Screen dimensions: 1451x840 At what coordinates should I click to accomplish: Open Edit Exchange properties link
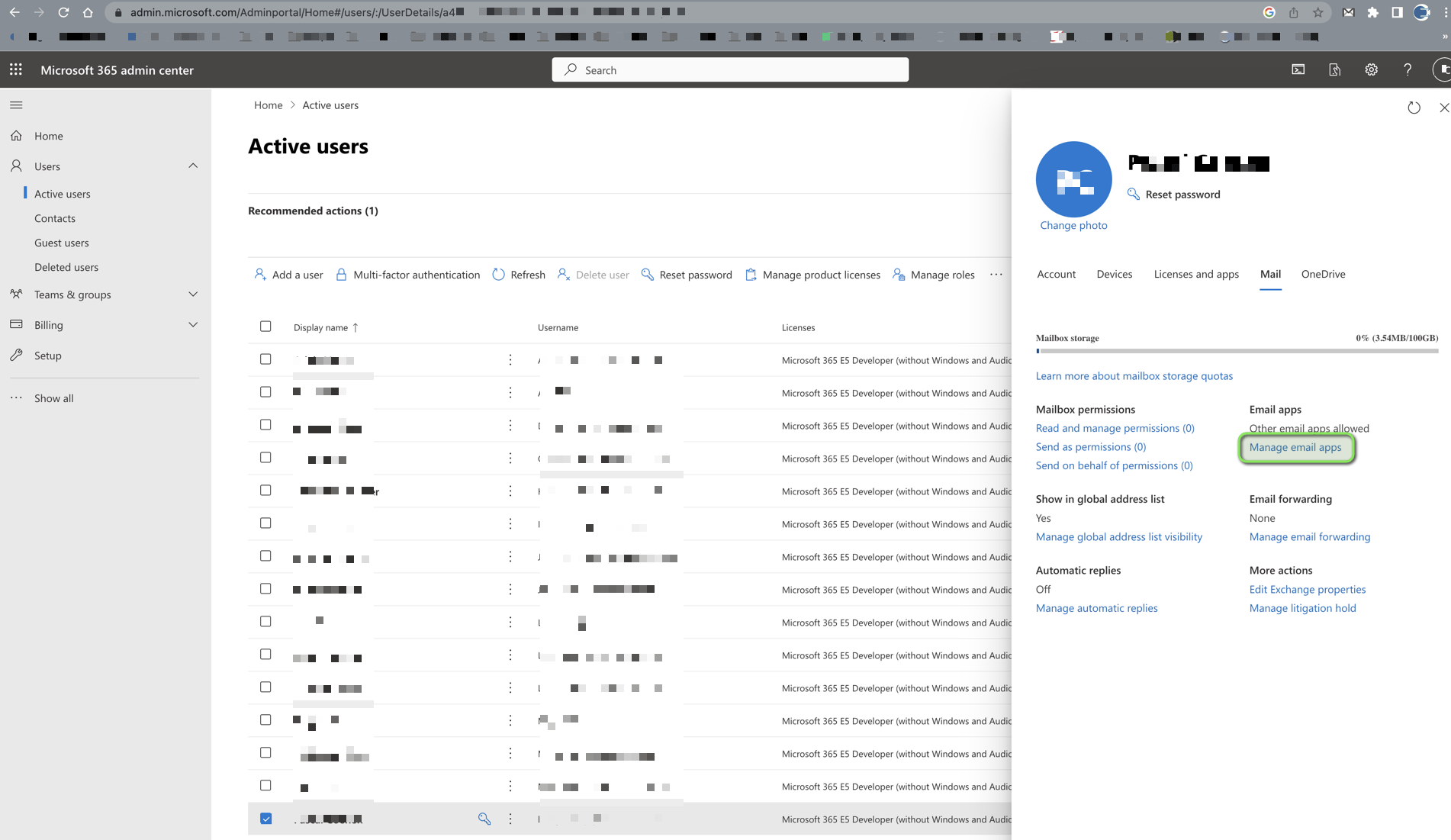[x=1307, y=590]
